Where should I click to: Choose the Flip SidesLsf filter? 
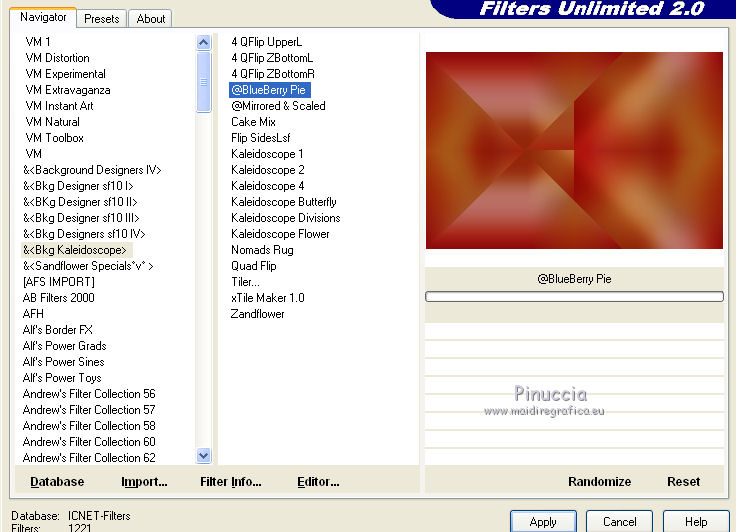[261, 138]
